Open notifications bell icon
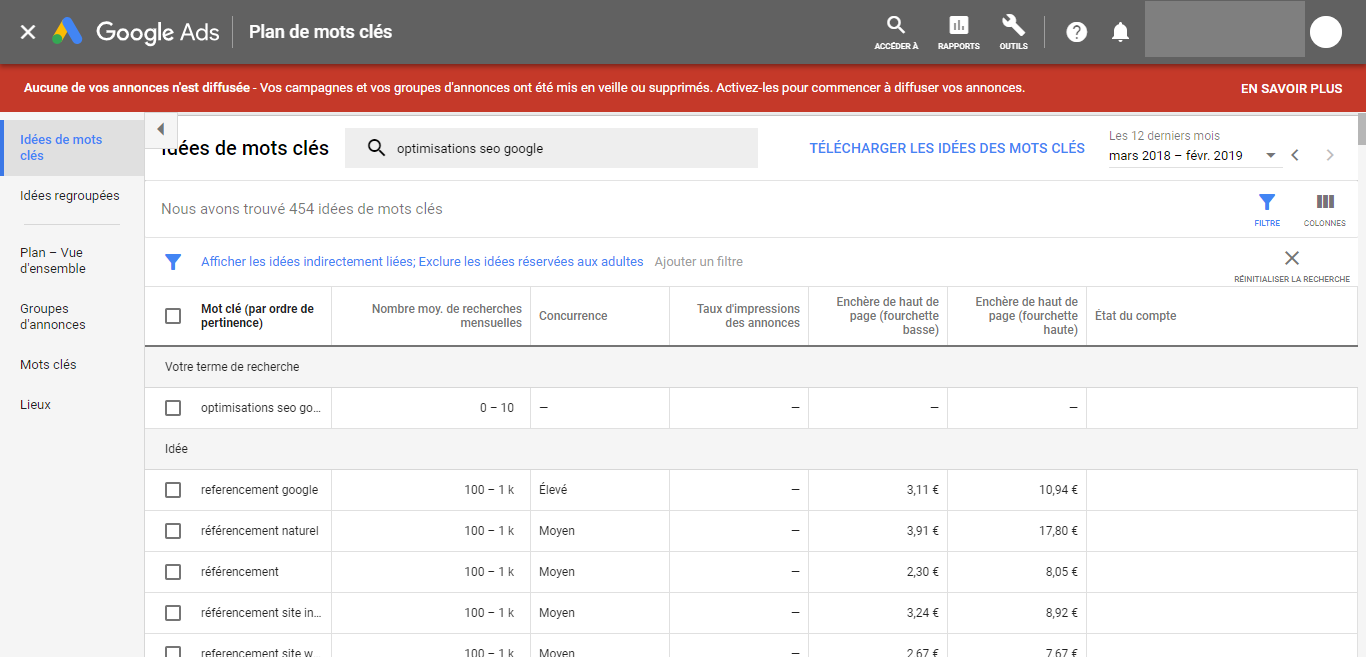Screen dimensions: 1366x657 pos(1120,32)
